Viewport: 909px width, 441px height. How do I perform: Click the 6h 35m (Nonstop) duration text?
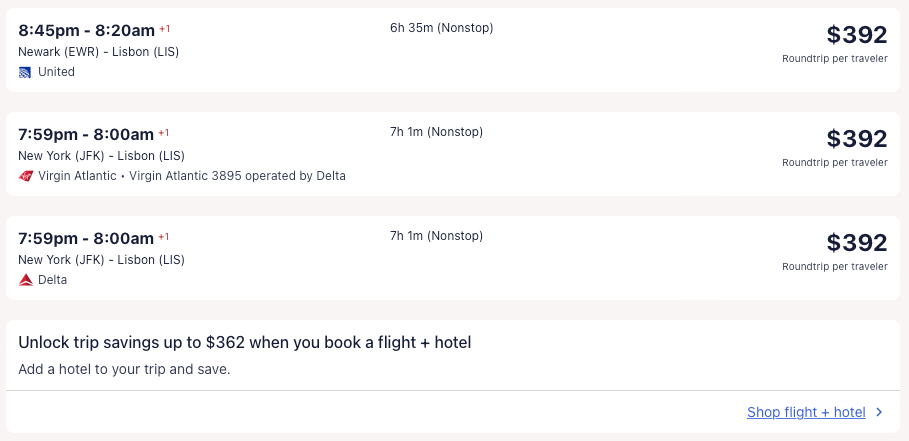coord(441,28)
